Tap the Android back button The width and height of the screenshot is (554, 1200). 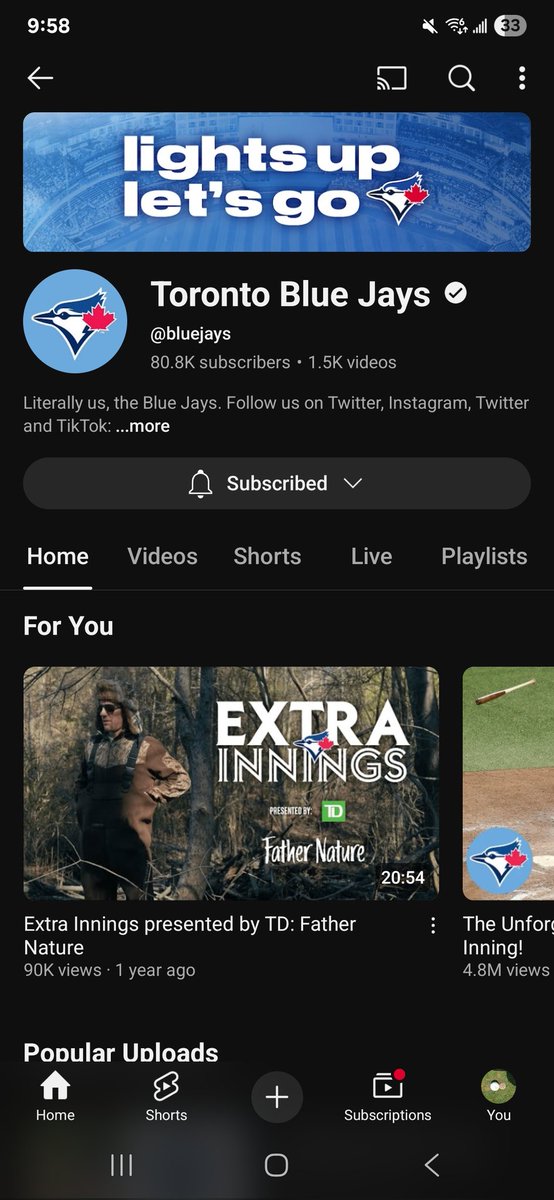click(432, 1164)
